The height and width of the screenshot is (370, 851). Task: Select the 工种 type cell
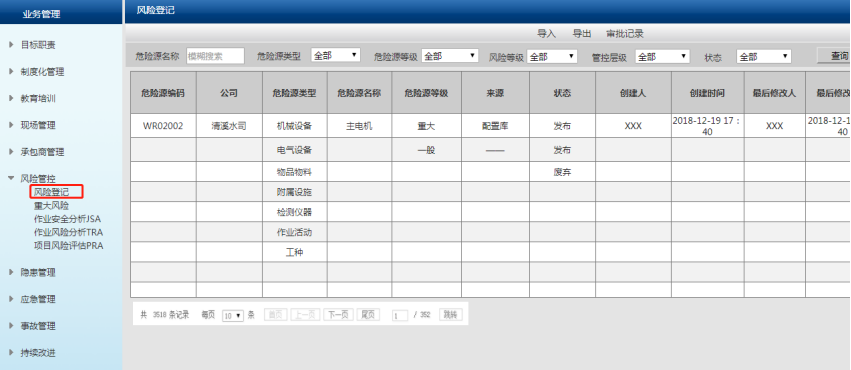(295, 252)
